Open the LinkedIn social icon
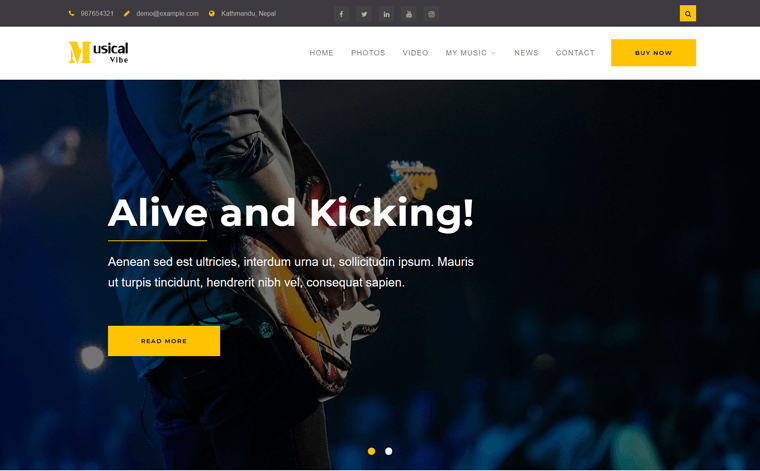This screenshot has height=471, width=760. 386,14
